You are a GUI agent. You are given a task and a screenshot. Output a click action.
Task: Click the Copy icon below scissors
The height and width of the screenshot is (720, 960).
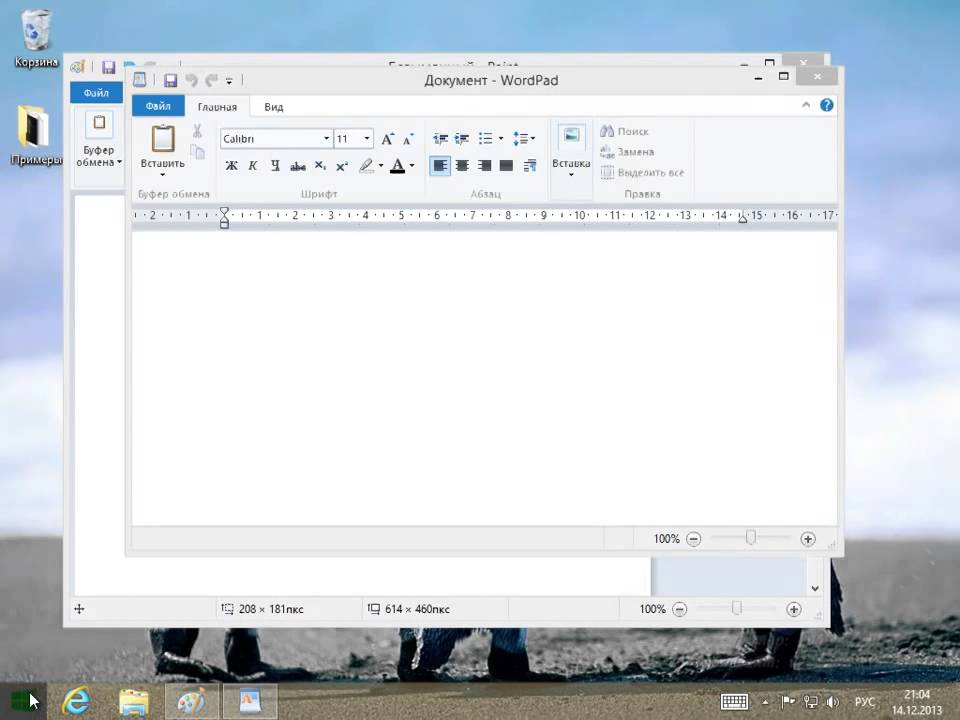(x=197, y=151)
